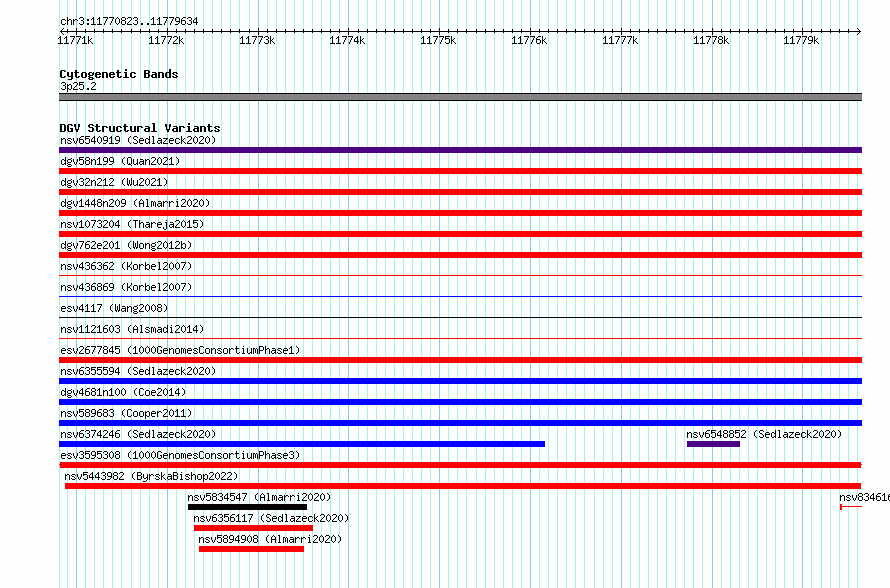Open nsv6548852 (Sedlazeck2020) label
Image resolution: width=890 pixels, height=588 pixels.
click(x=764, y=434)
